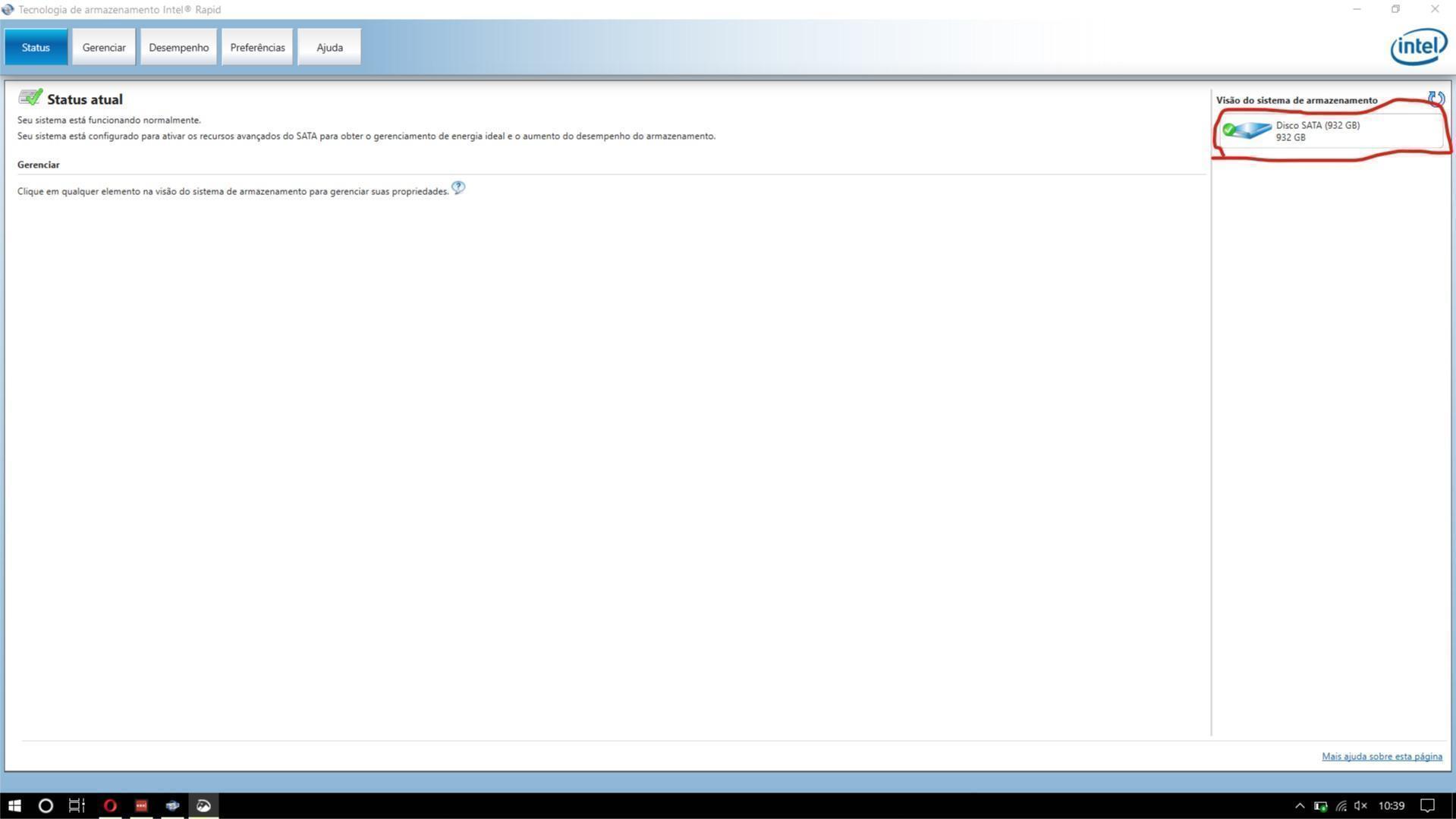Select the Disco SATA (932 GB) drive
The image size is (1456, 819).
click(x=1332, y=131)
